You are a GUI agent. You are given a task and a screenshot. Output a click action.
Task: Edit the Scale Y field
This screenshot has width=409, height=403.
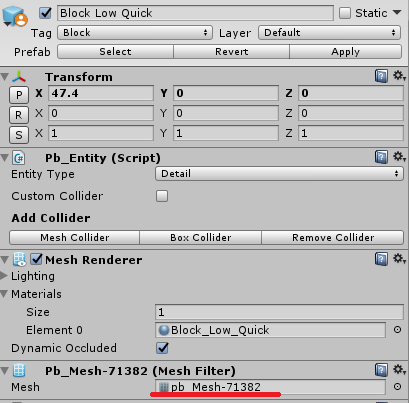click(226, 133)
